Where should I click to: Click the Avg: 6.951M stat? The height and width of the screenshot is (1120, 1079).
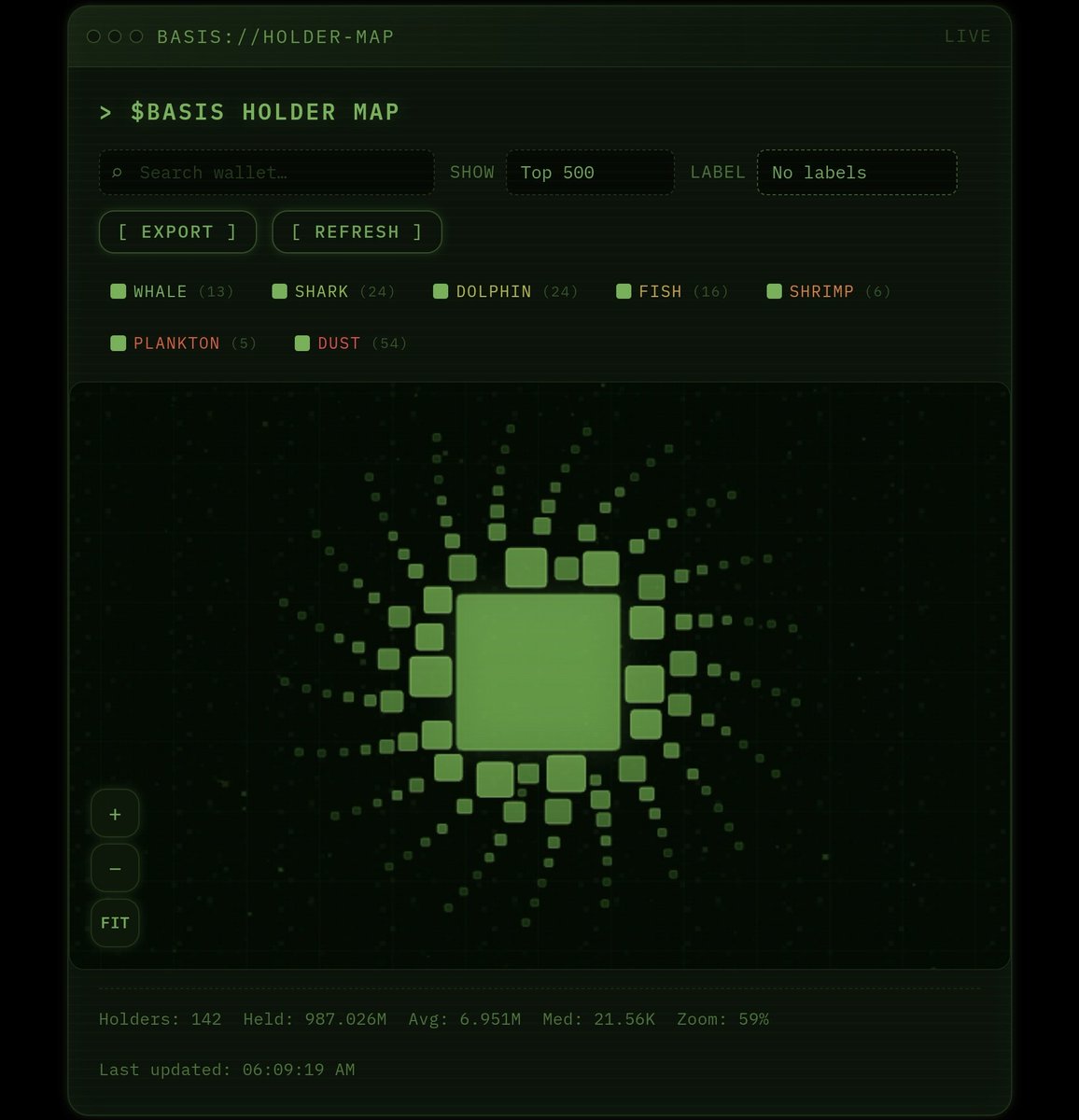pos(465,1019)
